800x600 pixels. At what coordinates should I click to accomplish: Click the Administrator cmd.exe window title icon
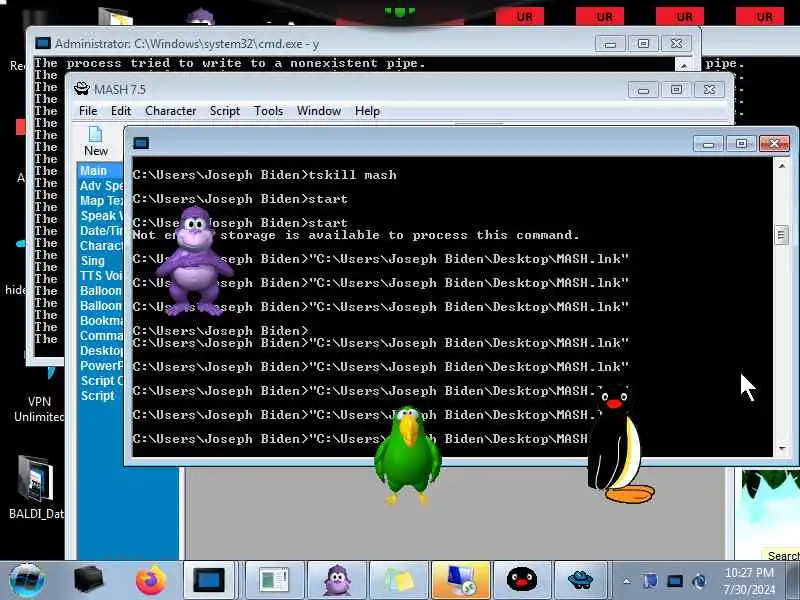43,43
